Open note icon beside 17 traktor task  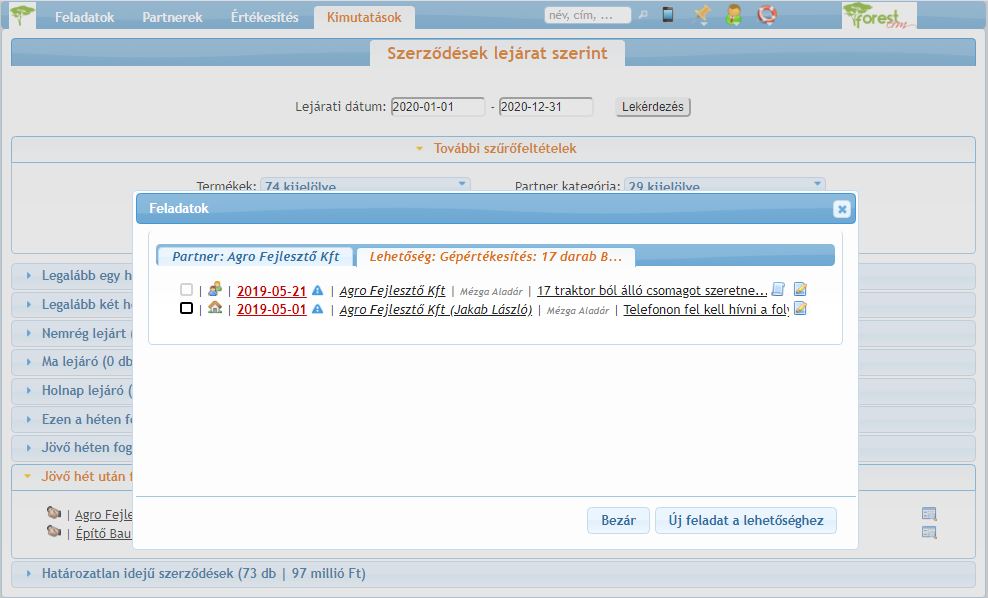click(779, 290)
